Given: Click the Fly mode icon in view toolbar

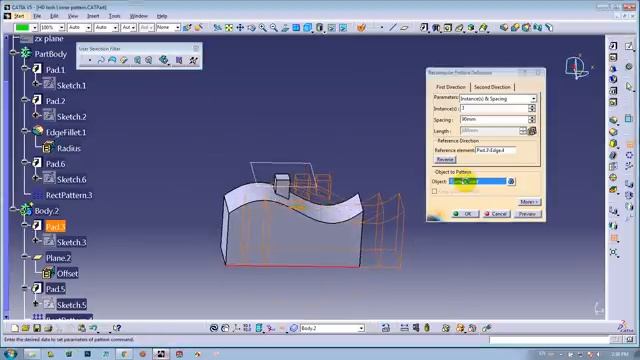Looking at the screenshot, I should point(218,27).
